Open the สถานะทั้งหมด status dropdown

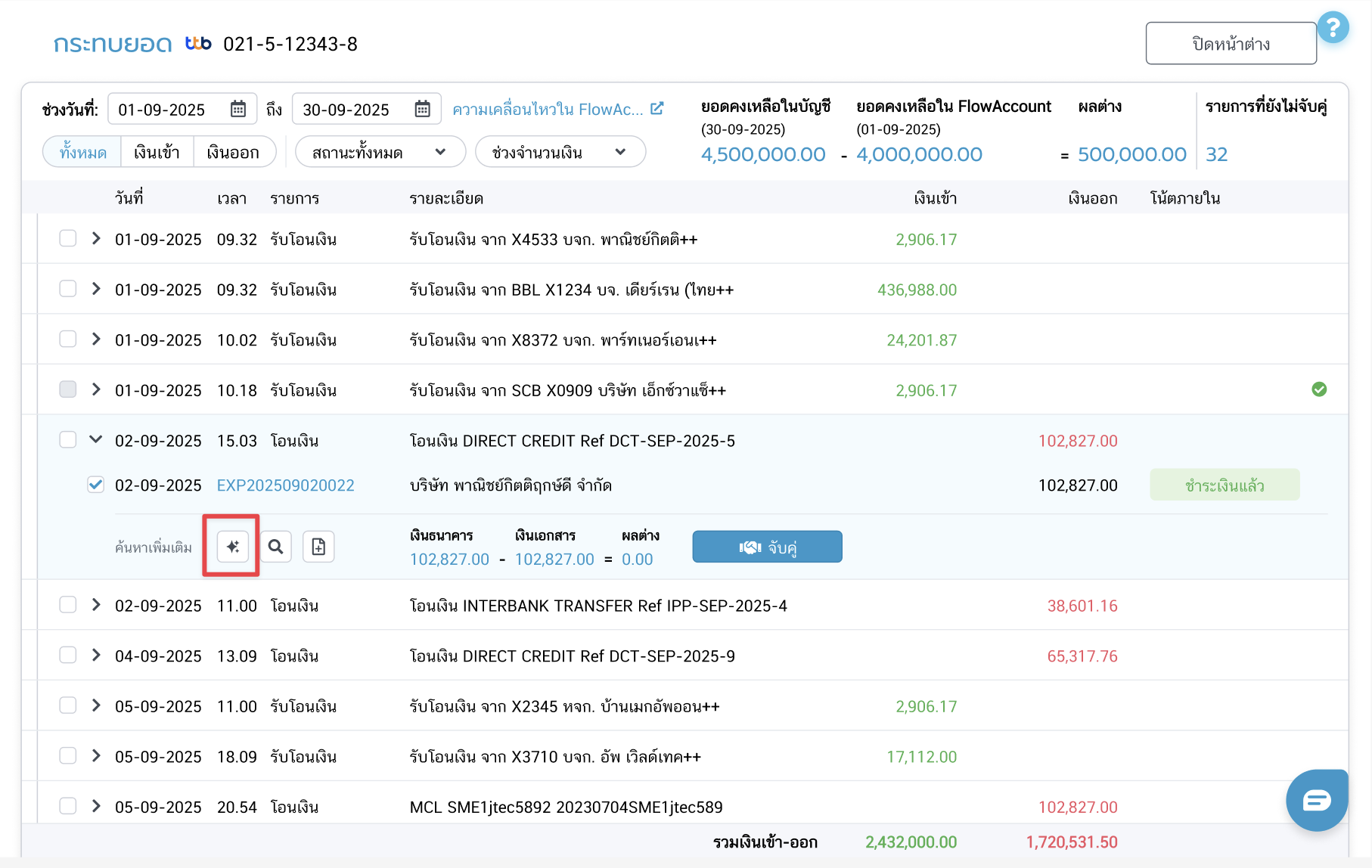380,152
